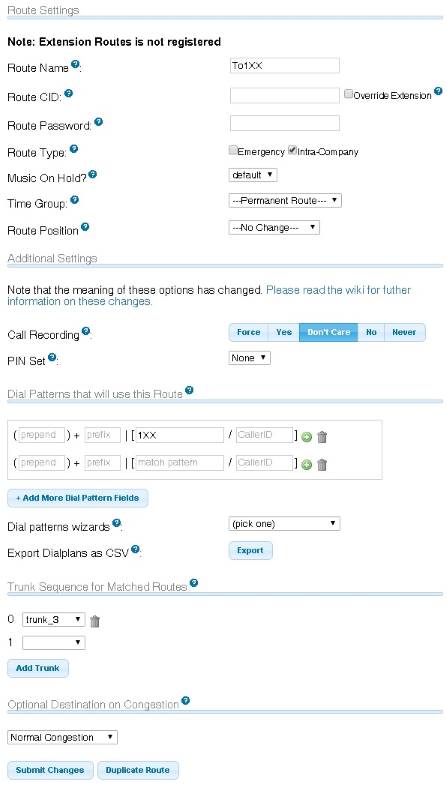Click help icon for Optional Destination on Congestion
Image resolution: width=447 pixels, height=785 pixels.
pos(186,700)
